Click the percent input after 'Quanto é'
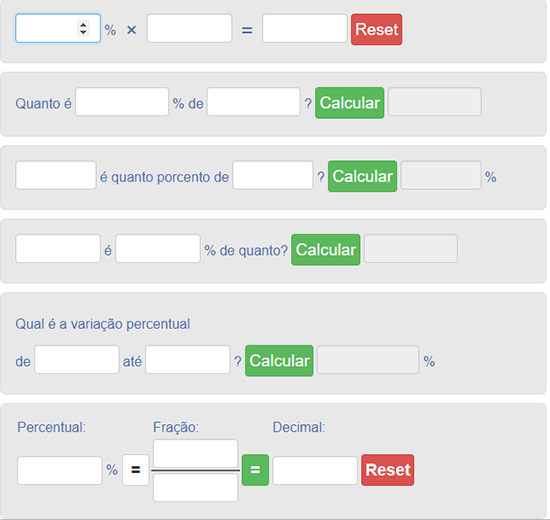Image resolution: width=550 pixels, height=520 pixels. (122, 102)
